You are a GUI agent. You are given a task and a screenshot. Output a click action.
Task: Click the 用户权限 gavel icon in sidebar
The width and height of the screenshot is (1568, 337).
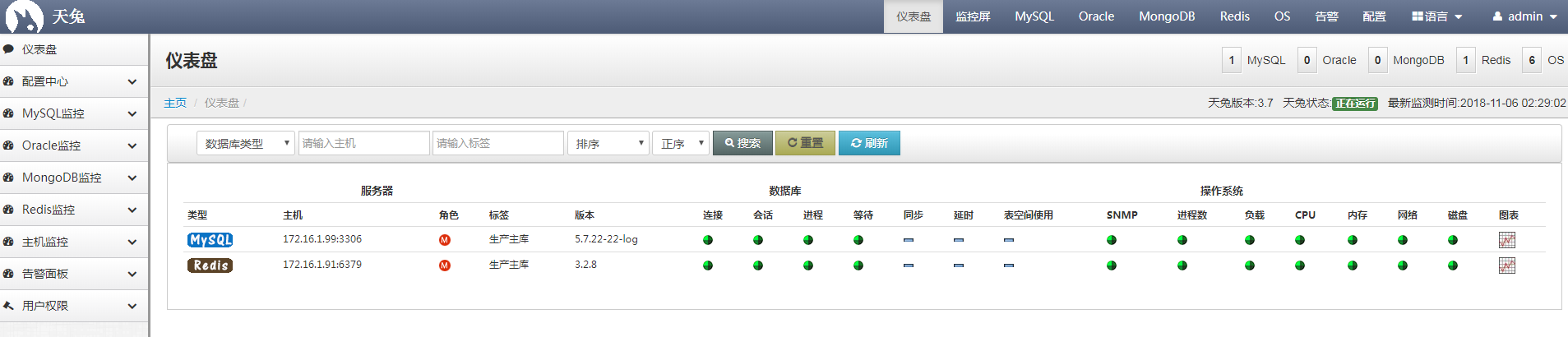coord(8,306)
